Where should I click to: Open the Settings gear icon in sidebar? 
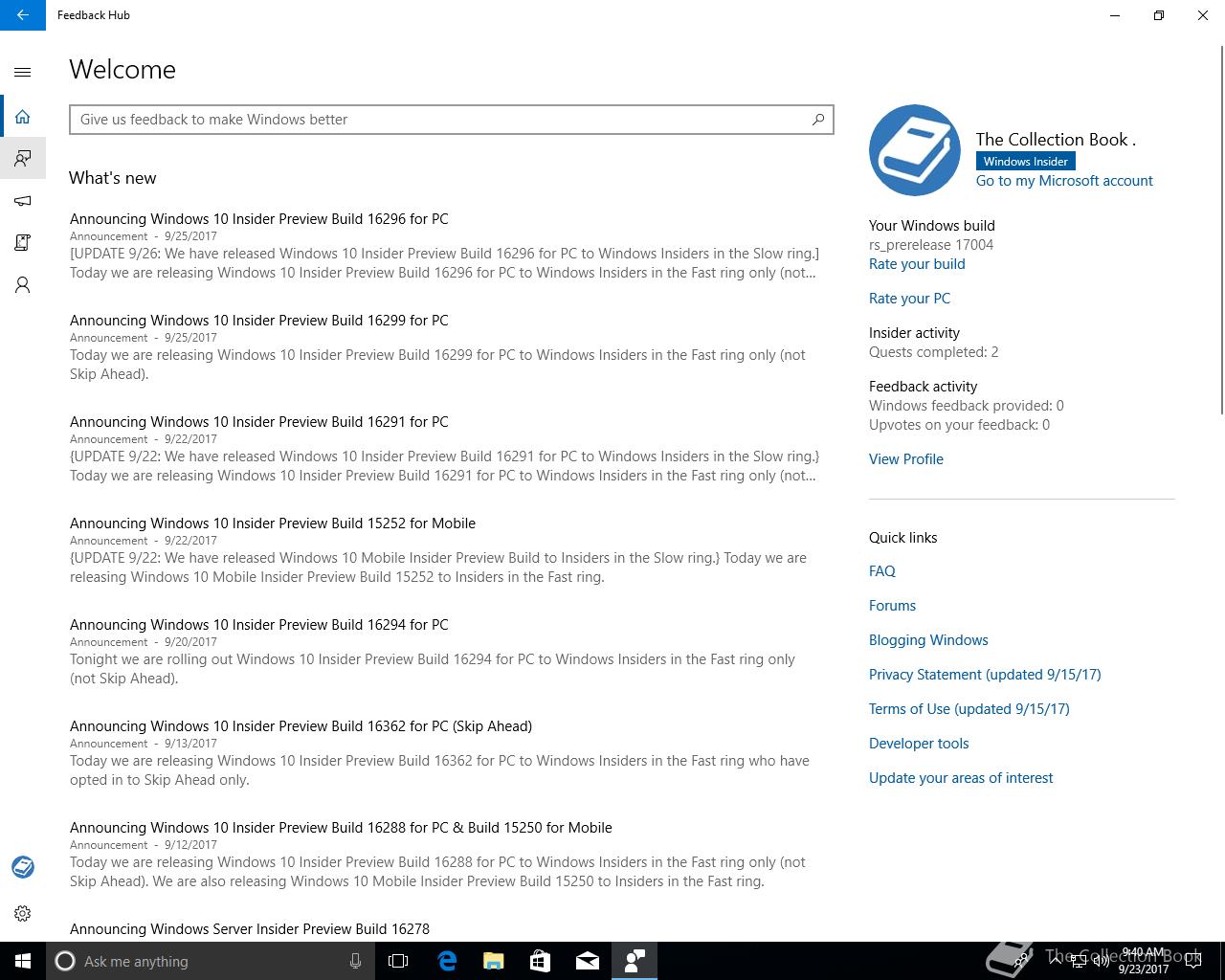pos(23,913)
